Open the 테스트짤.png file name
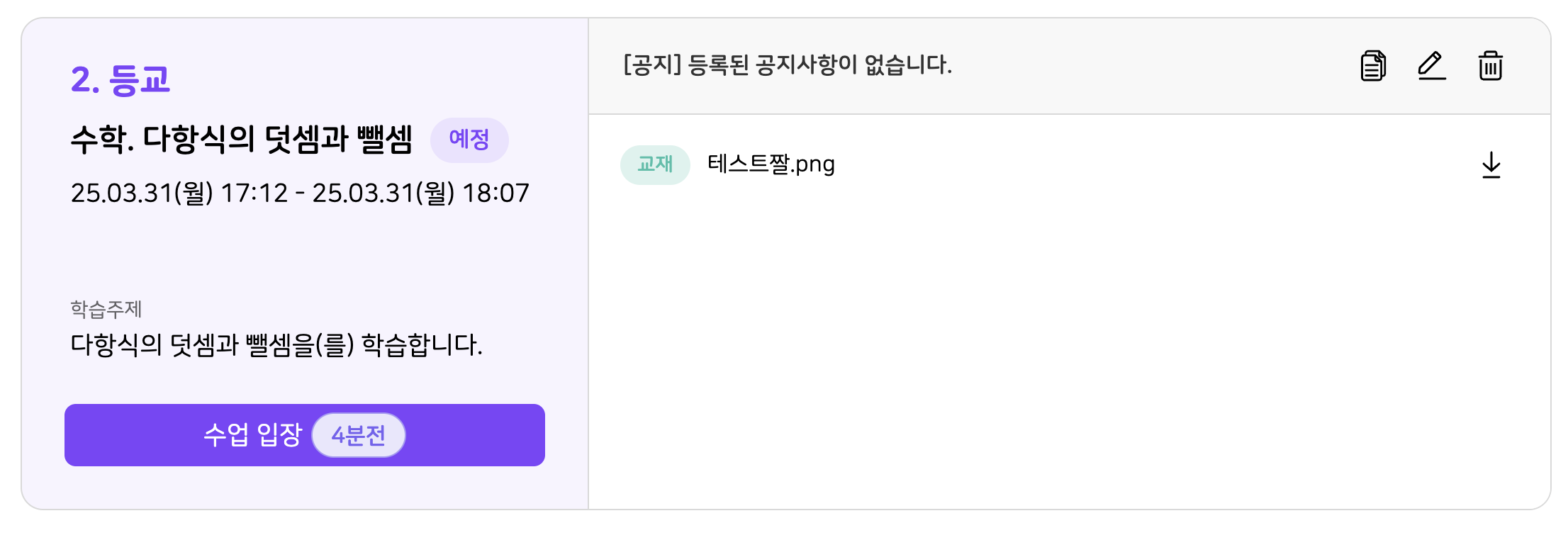Image resolution: width=1568 pixels, height=540 pixels. click(771, 164)
